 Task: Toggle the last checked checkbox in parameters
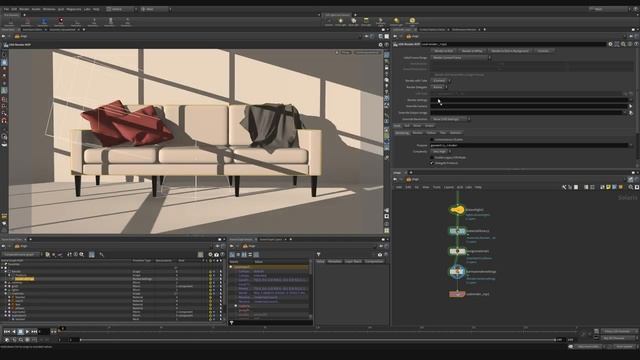click(x=432, y=163)
